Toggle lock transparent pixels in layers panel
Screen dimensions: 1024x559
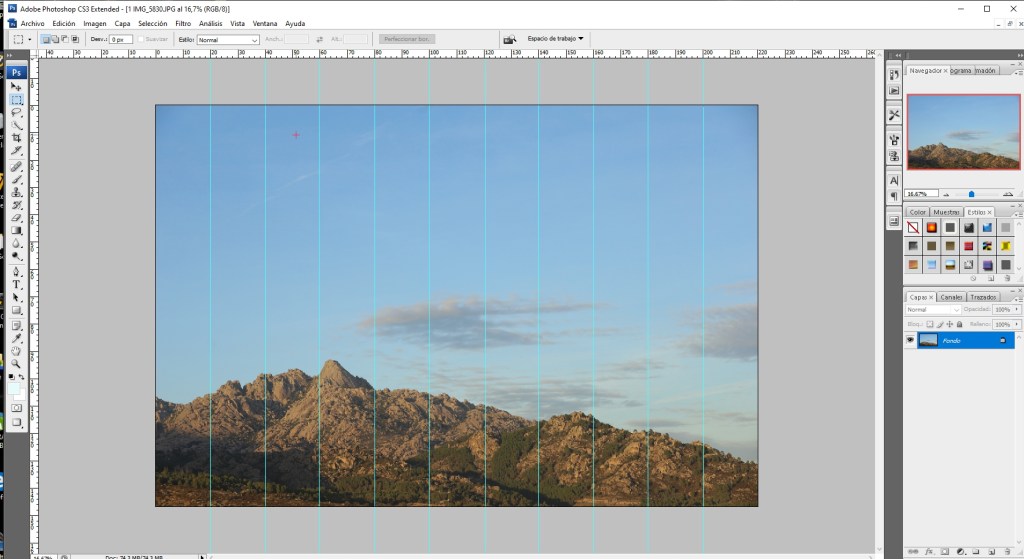tap(929, 324)
